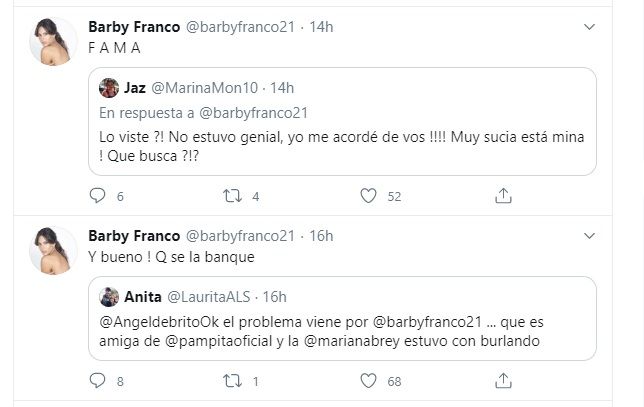Reply to the "F A M A" tweet
644x407 pixels.
tap(97, 196)
